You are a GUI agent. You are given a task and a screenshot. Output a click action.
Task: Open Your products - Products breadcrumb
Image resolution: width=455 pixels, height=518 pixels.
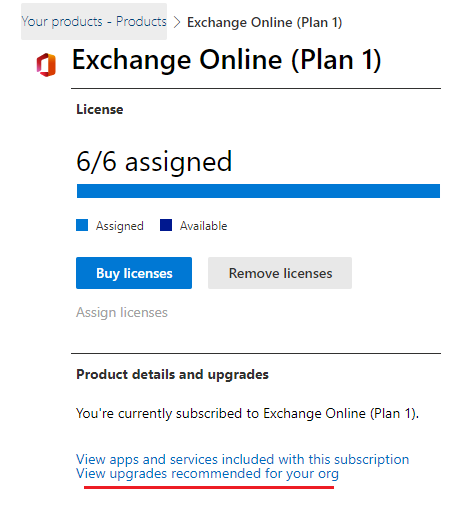pyautogui.click(x=94, y=22)
